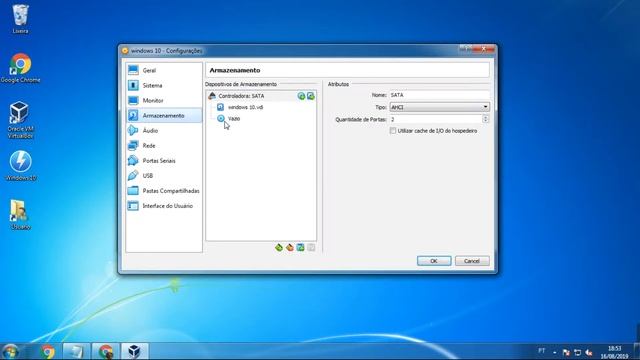Open the Interface do Usuário category

tap(164, 206)
